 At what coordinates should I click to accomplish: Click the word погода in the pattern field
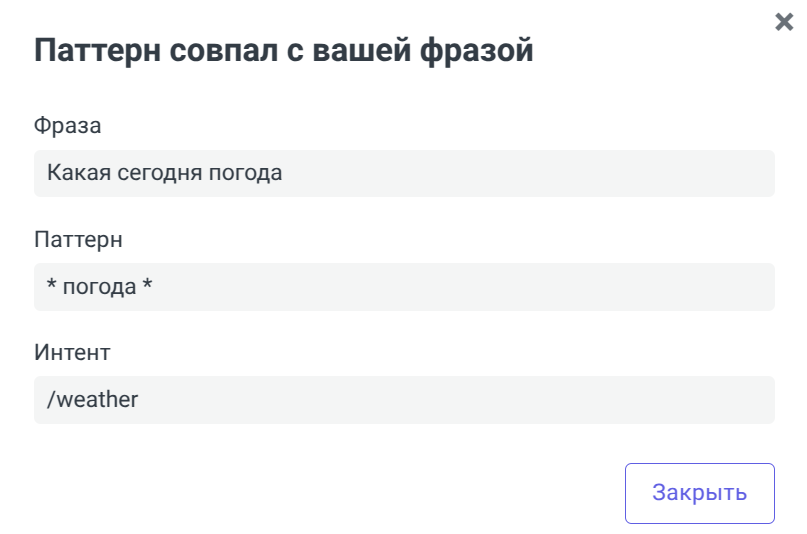[99, 287]
